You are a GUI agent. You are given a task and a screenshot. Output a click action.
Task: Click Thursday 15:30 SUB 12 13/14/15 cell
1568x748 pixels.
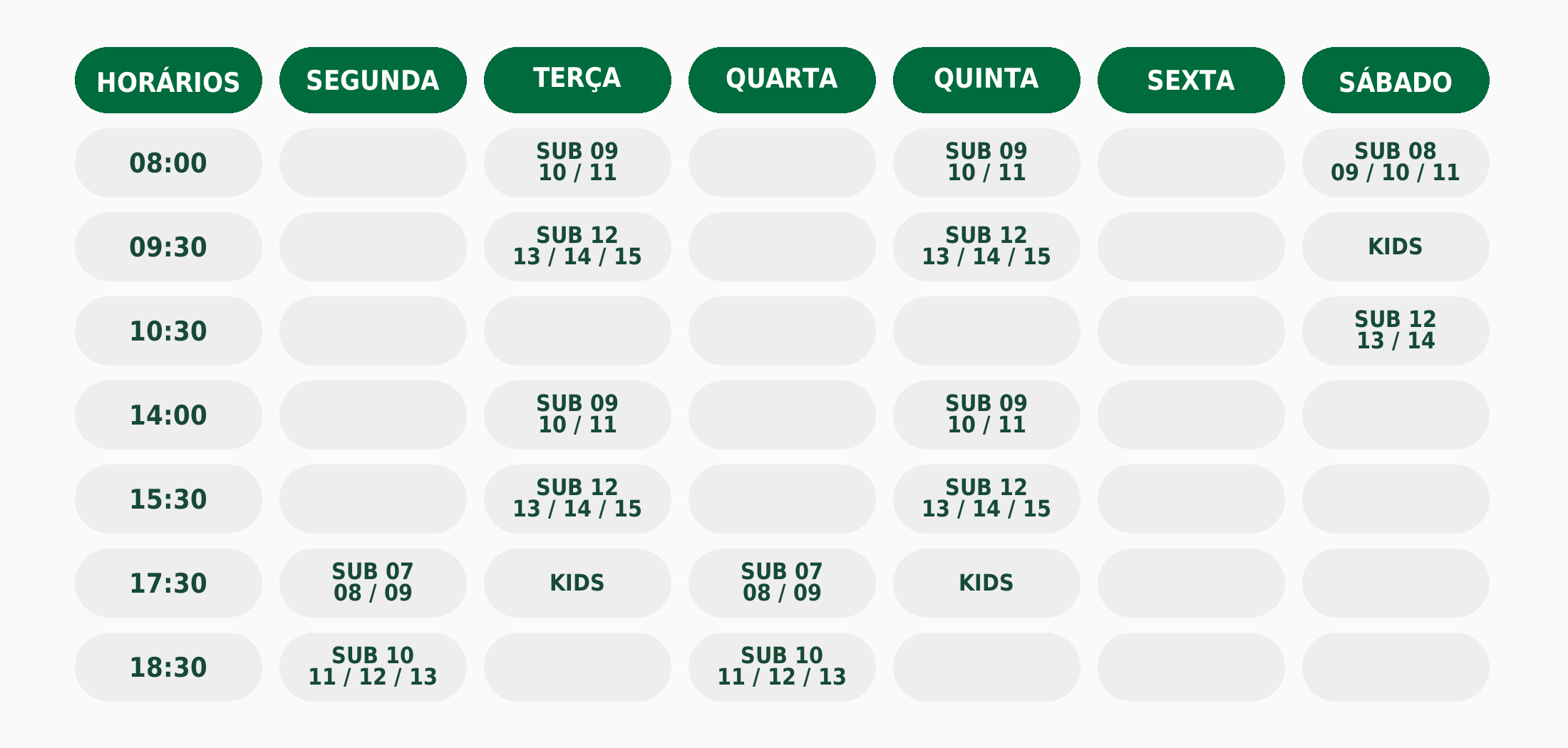986,499
